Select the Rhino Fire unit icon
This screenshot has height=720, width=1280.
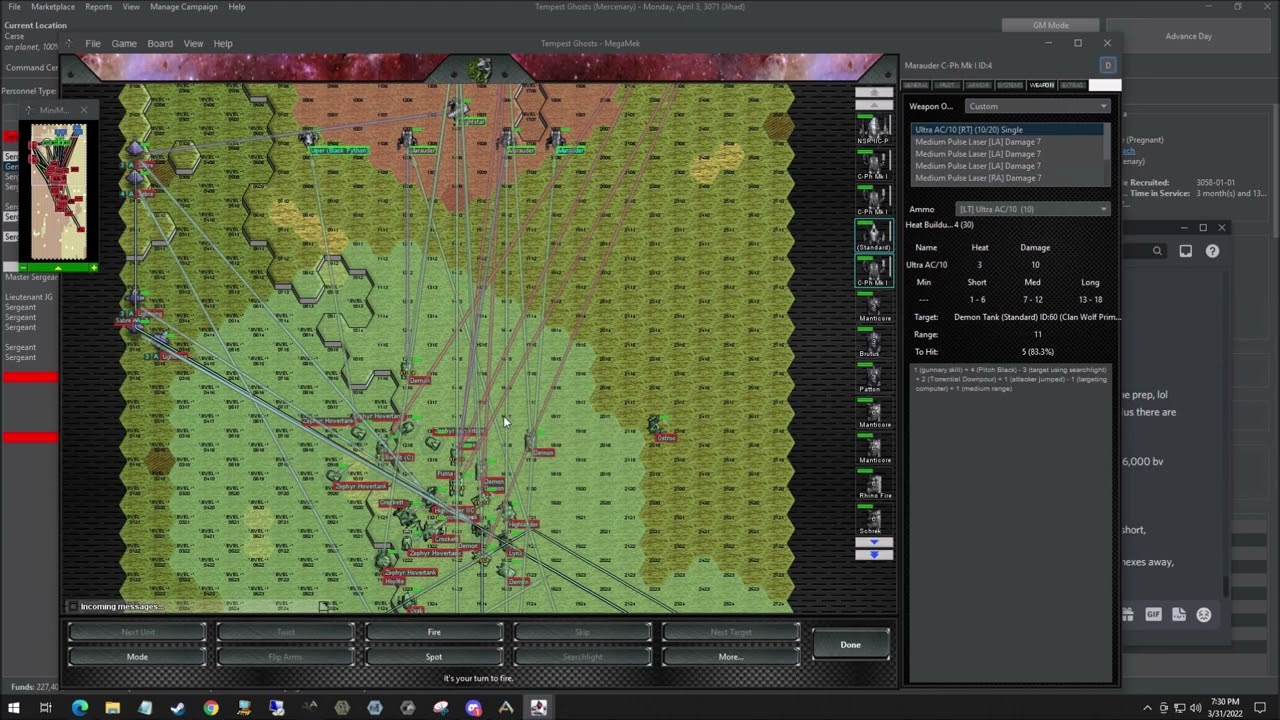click(x=874, y=483)
